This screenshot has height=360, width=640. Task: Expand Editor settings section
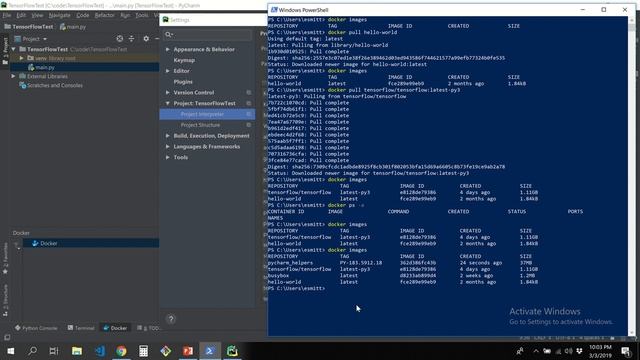click(x=168, y=71)
